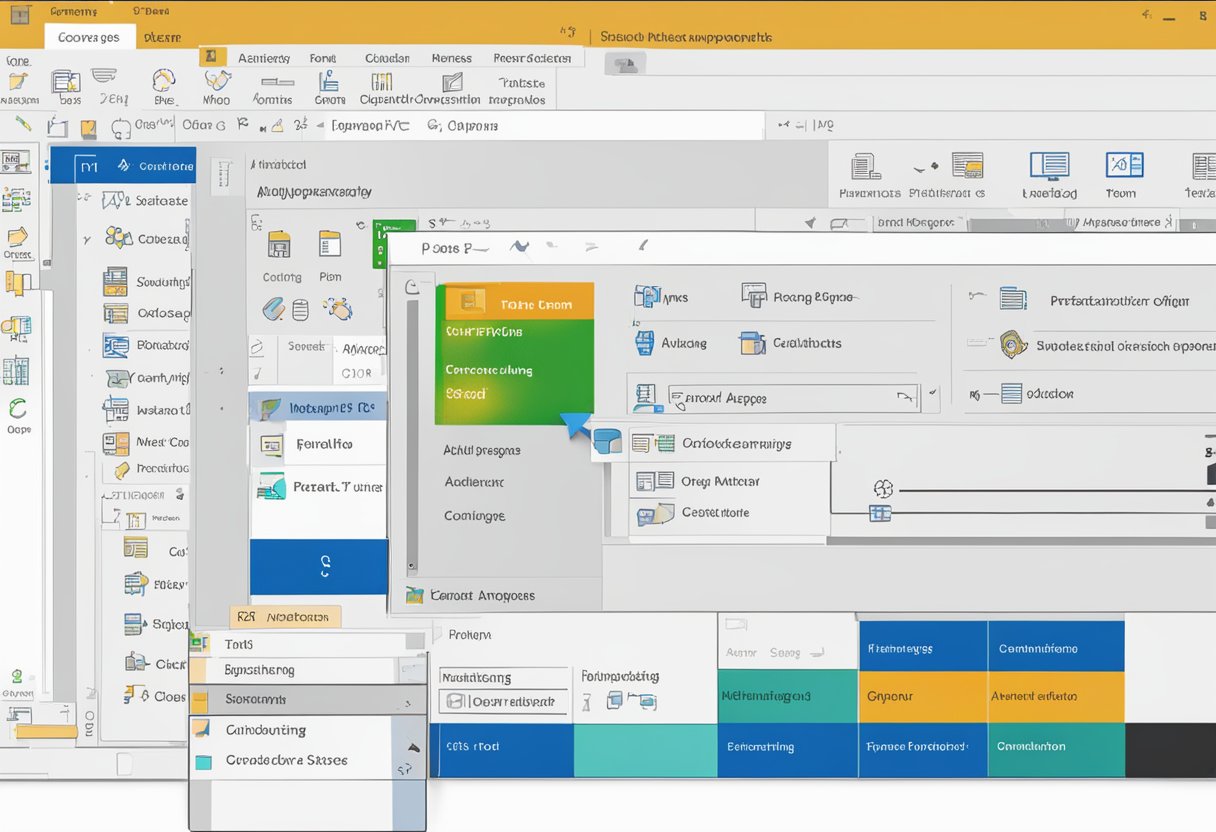Click the Links icon at top of right panel

[x=649, y=297]
